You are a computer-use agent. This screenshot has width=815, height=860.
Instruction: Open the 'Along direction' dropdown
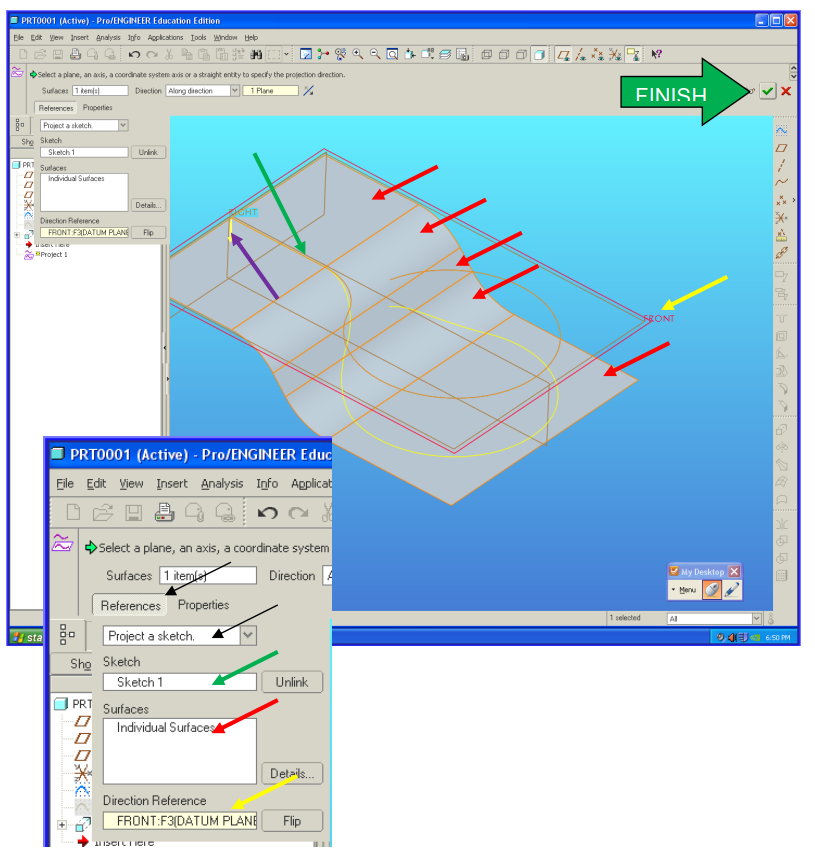tap(235, 91)
